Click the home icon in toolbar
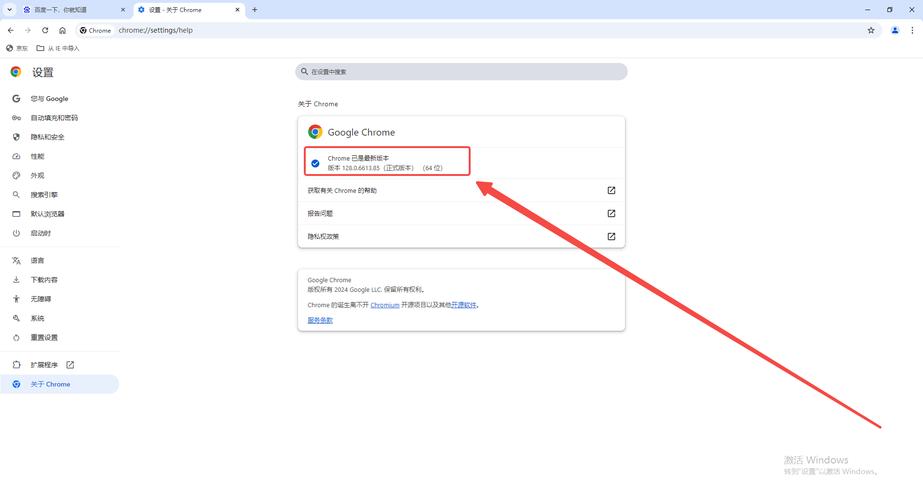Image resolution: width=923 pixels, height=500 pixels. coord(62,30)
